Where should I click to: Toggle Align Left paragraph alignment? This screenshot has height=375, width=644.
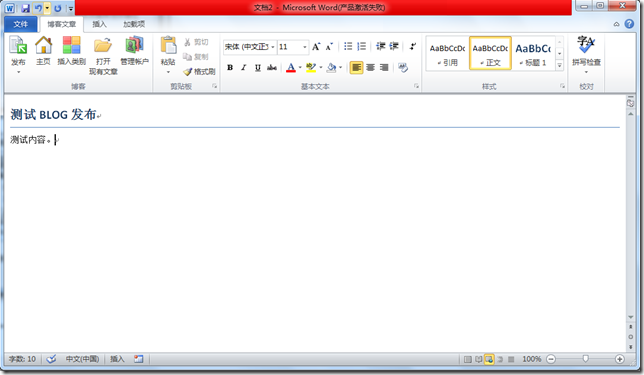[356, 67]
